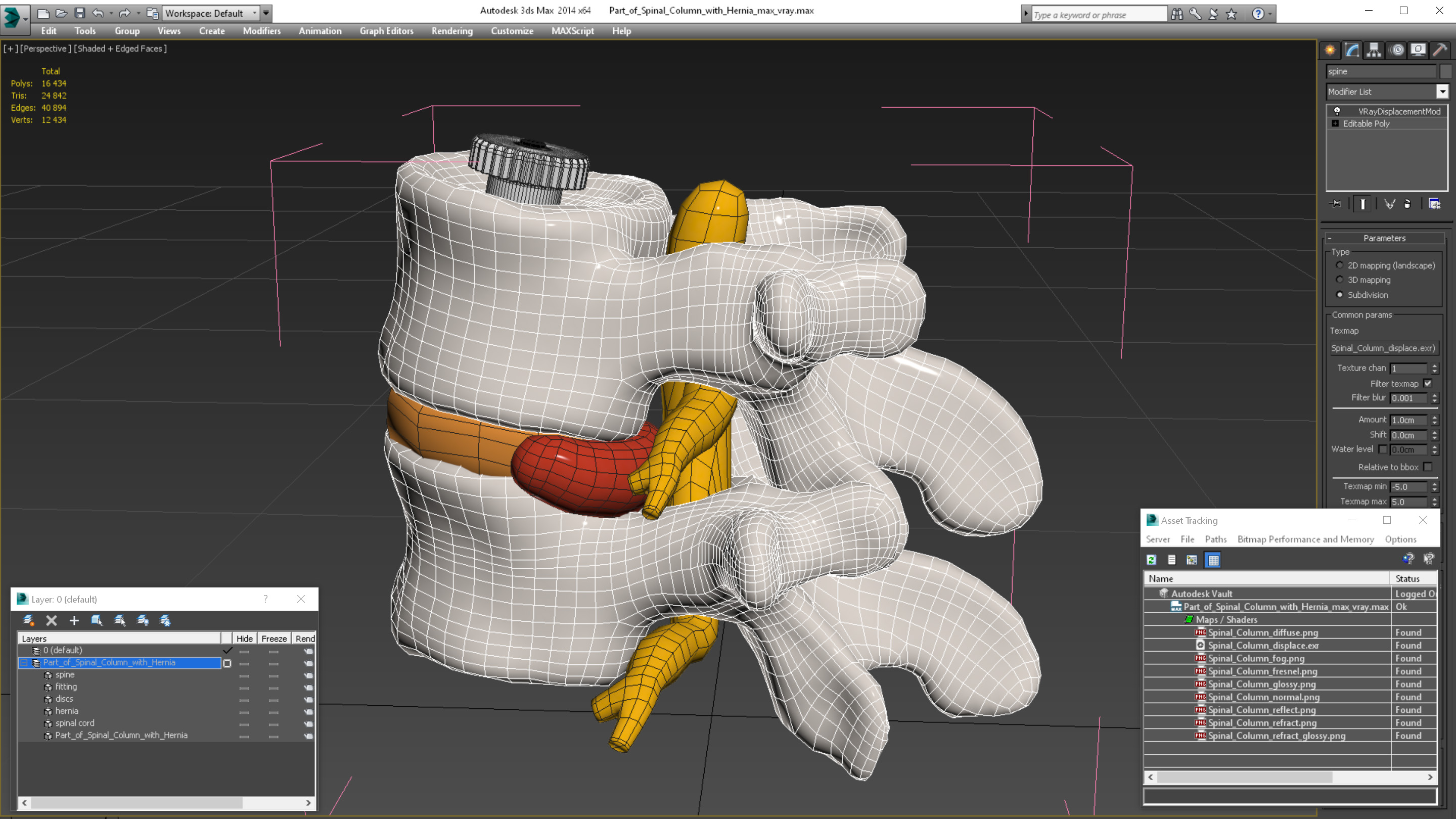1456x819 pixels.
Task: Click Refresh icon in Asset Tracking
Action: tap(1151, 560)
